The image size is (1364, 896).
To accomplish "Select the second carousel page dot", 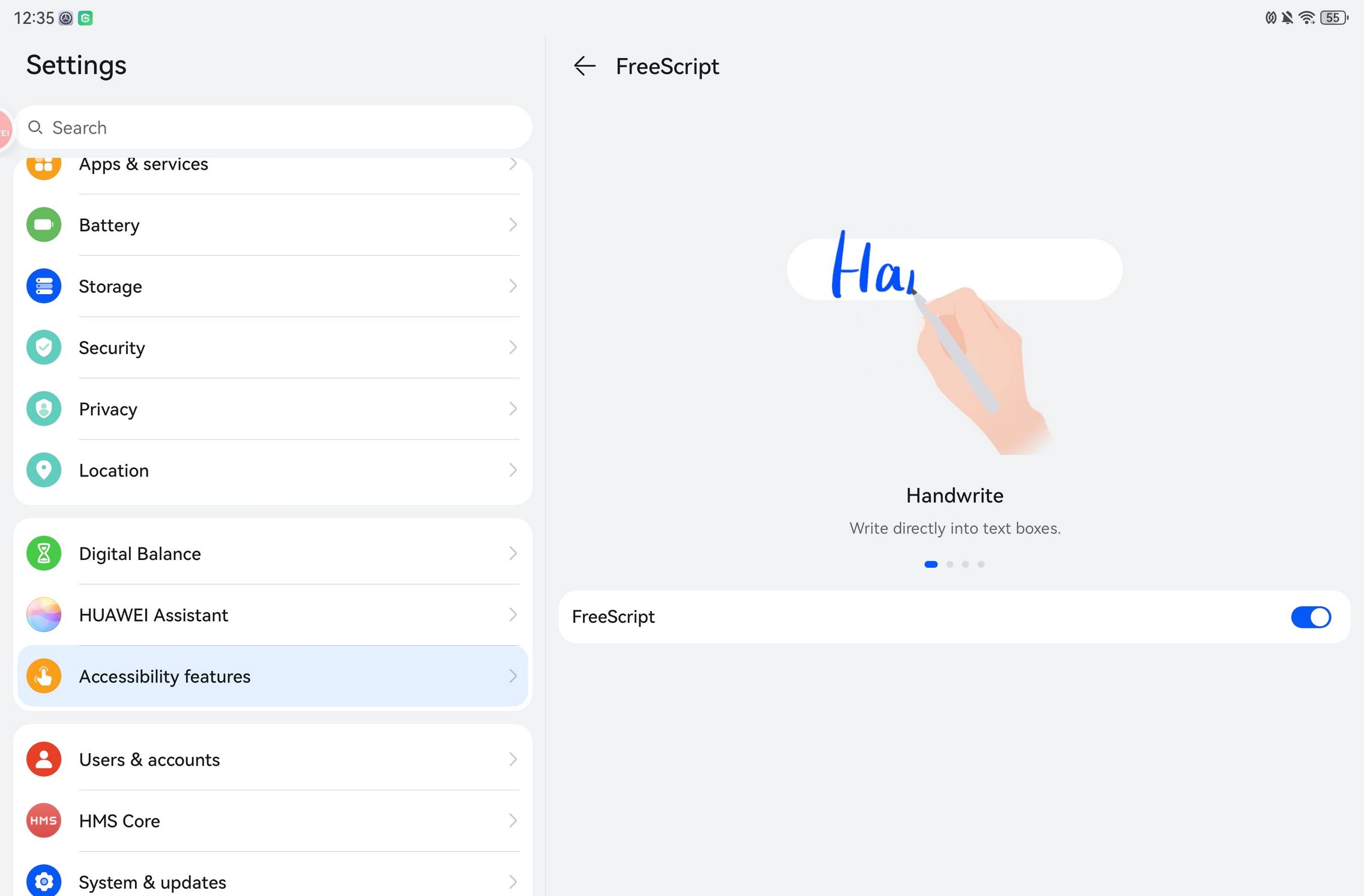I will coord(950,564).
